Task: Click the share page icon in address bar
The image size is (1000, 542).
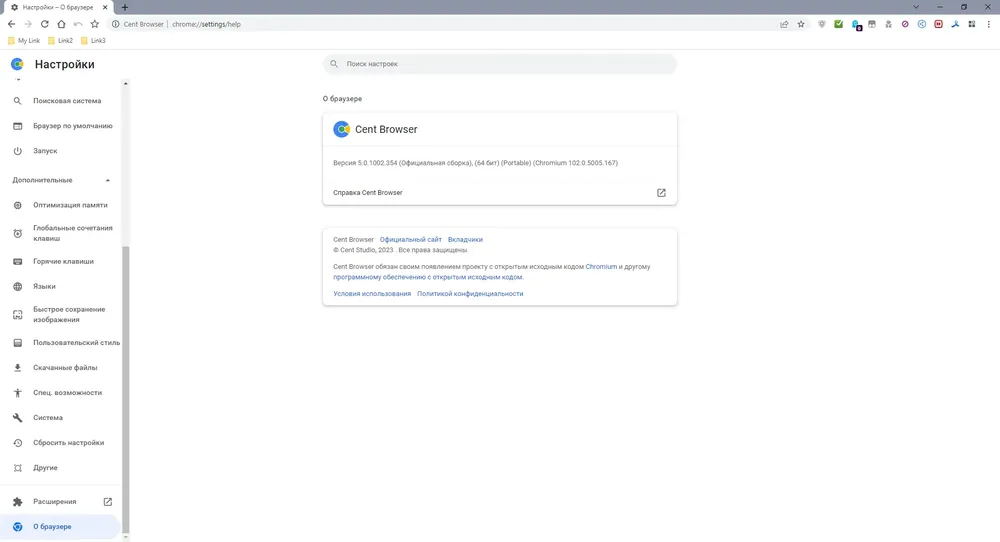Action: click(784, 24)
